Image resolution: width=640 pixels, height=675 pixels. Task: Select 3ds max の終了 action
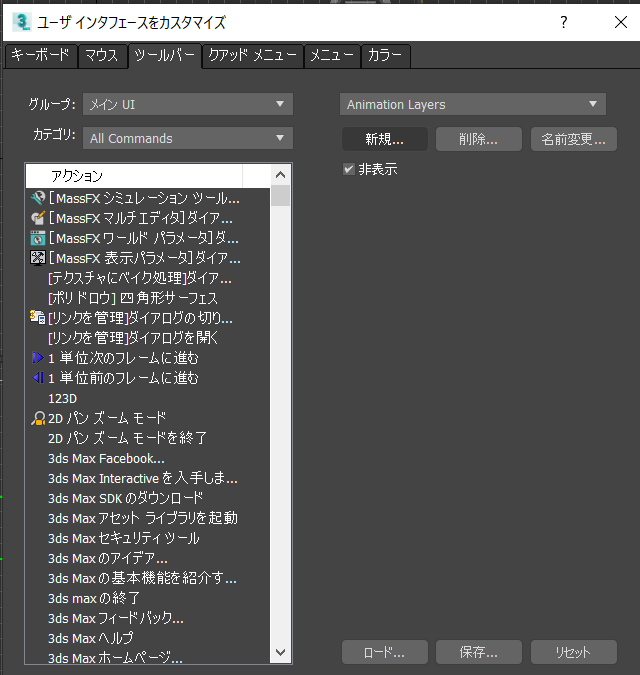(x=94, y=598)
